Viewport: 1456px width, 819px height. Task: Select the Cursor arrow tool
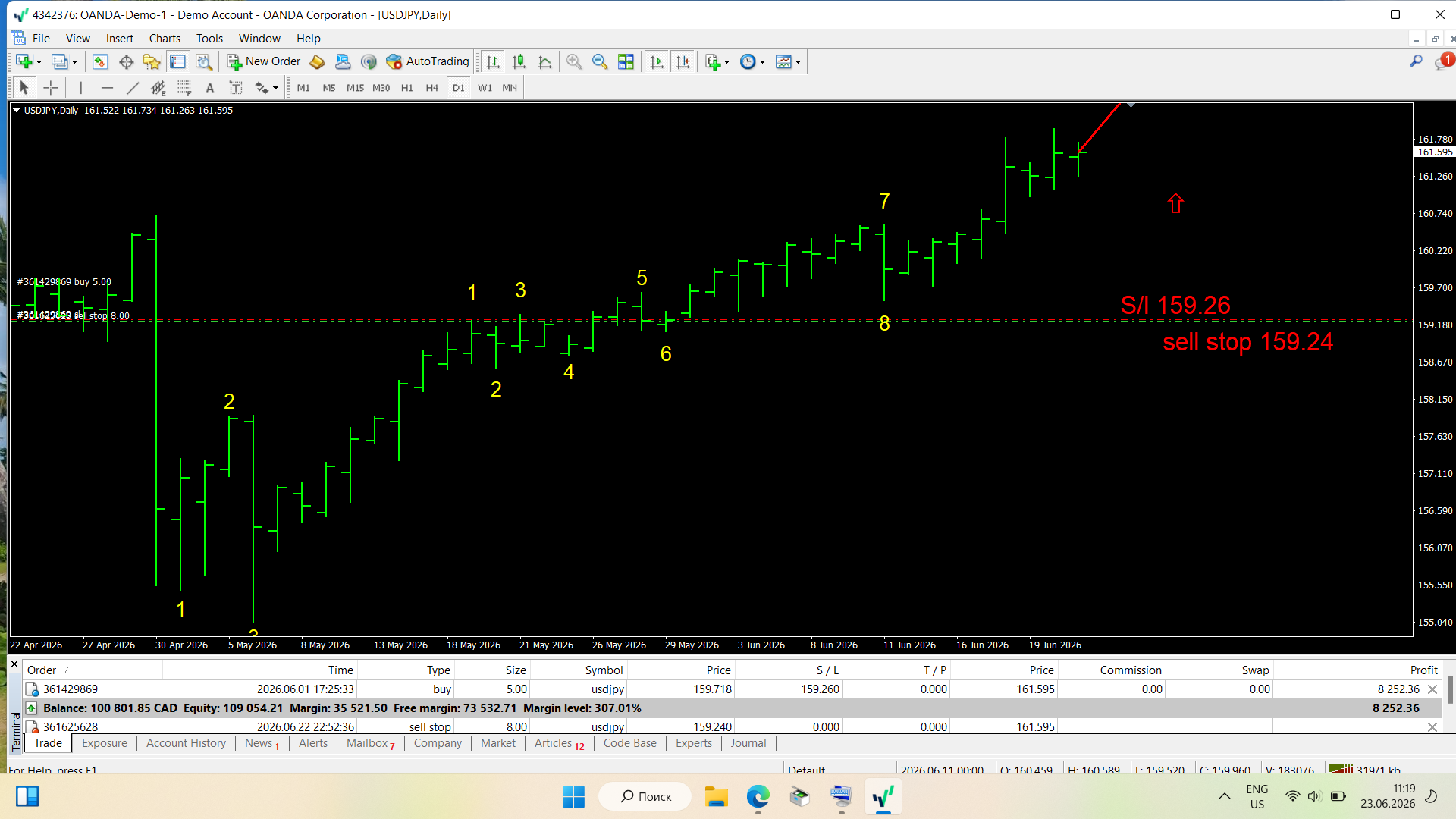pyautogui.click(x=24, y=88)
